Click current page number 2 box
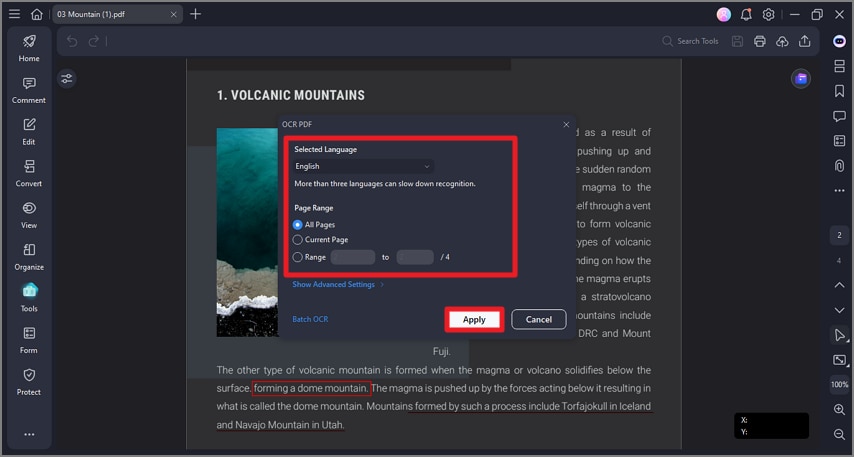Image resolution: width=854 pixels, height=457 pixels. pyautogui.click(x=839, y=235)
